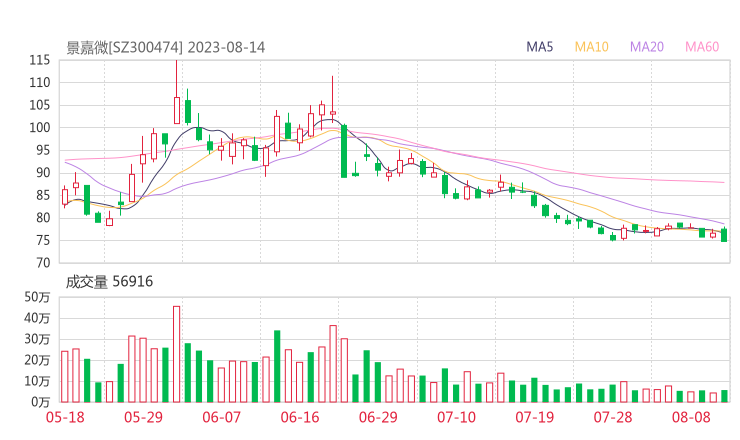Click the 07-10 date axis label

click(x=456, y=417)
